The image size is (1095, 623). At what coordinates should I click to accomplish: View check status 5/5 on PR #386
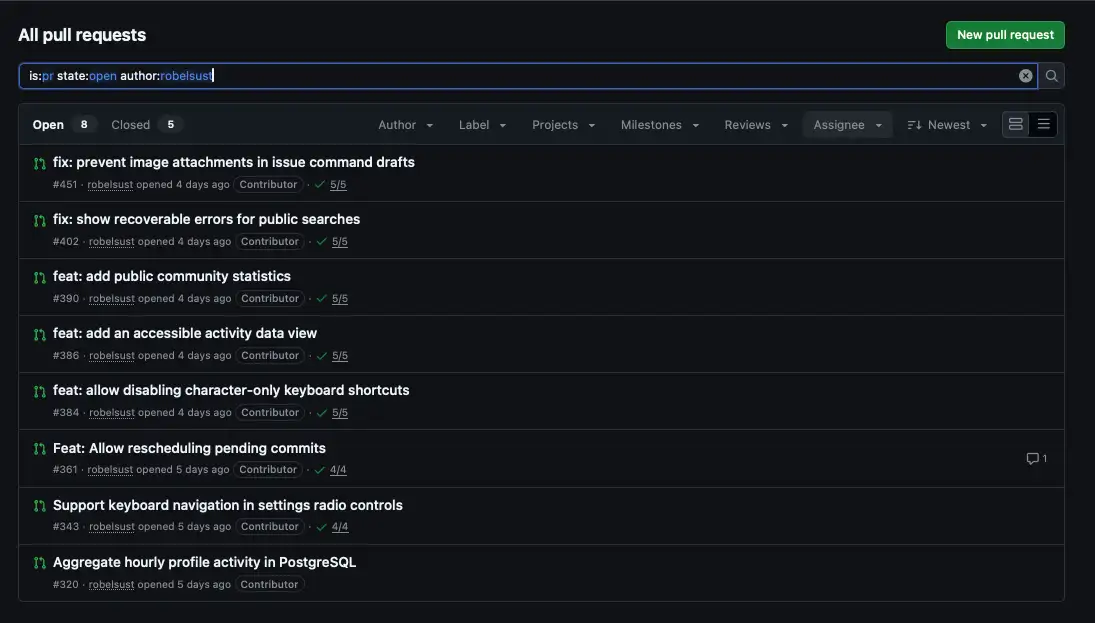pyautogui.click(x=339, y=356)
